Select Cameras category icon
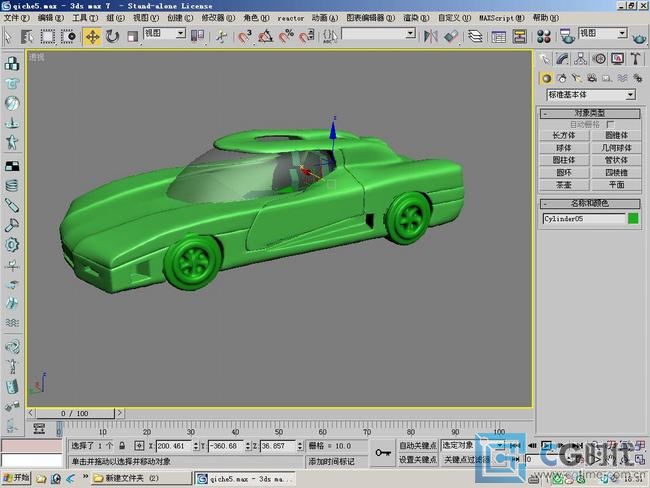650x488 pixels. [x=592, y=78]
